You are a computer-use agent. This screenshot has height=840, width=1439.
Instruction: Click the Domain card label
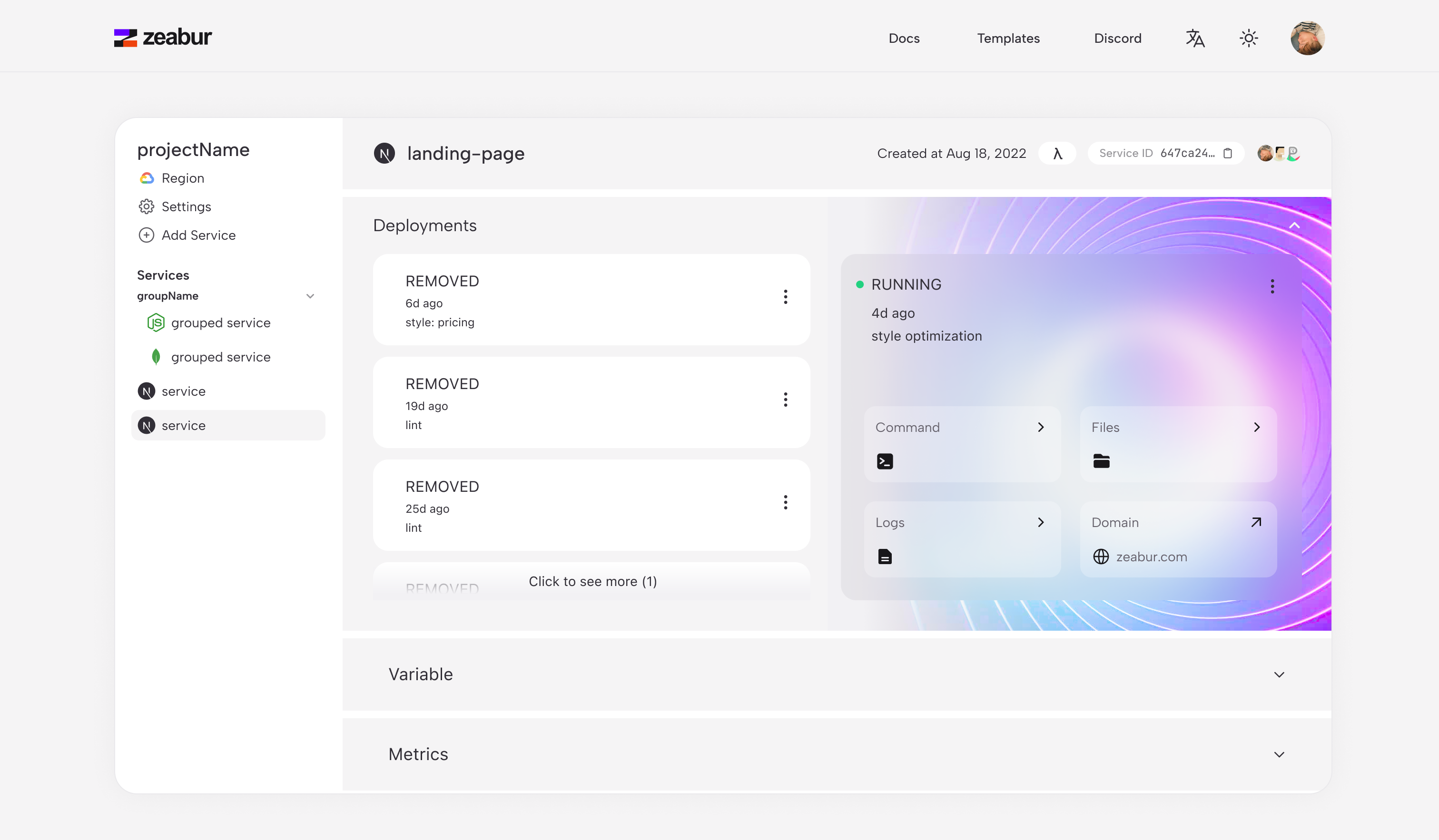1115,523
